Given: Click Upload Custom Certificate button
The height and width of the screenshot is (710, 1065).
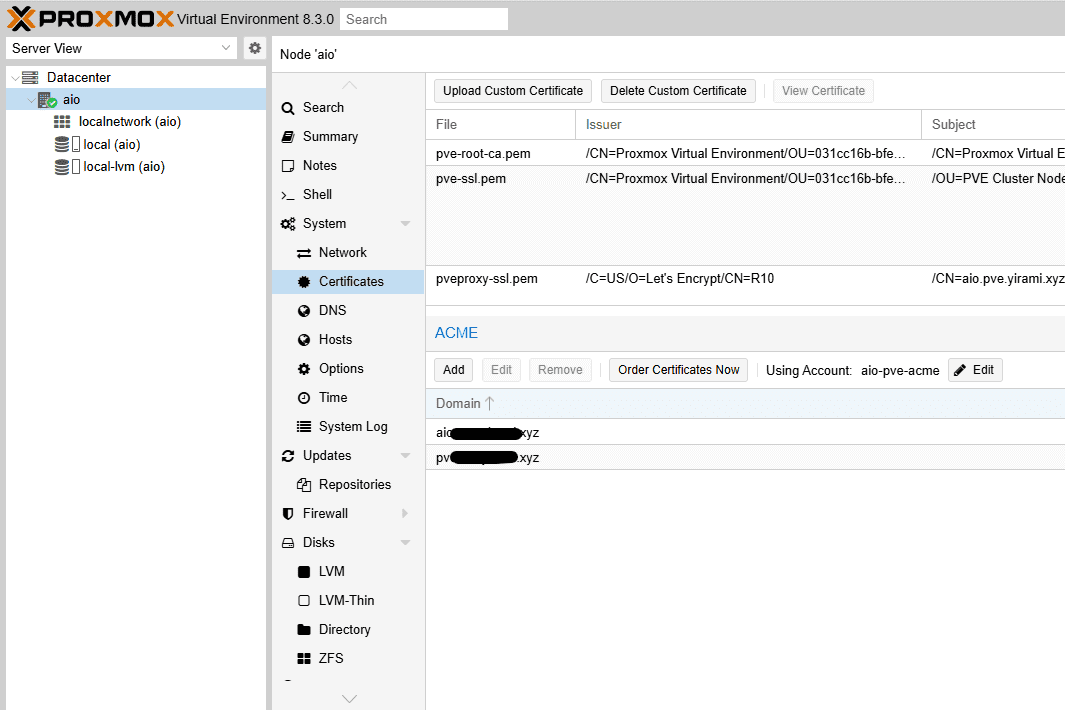Looking at the screenshot, I should click(x=513, y=91).
